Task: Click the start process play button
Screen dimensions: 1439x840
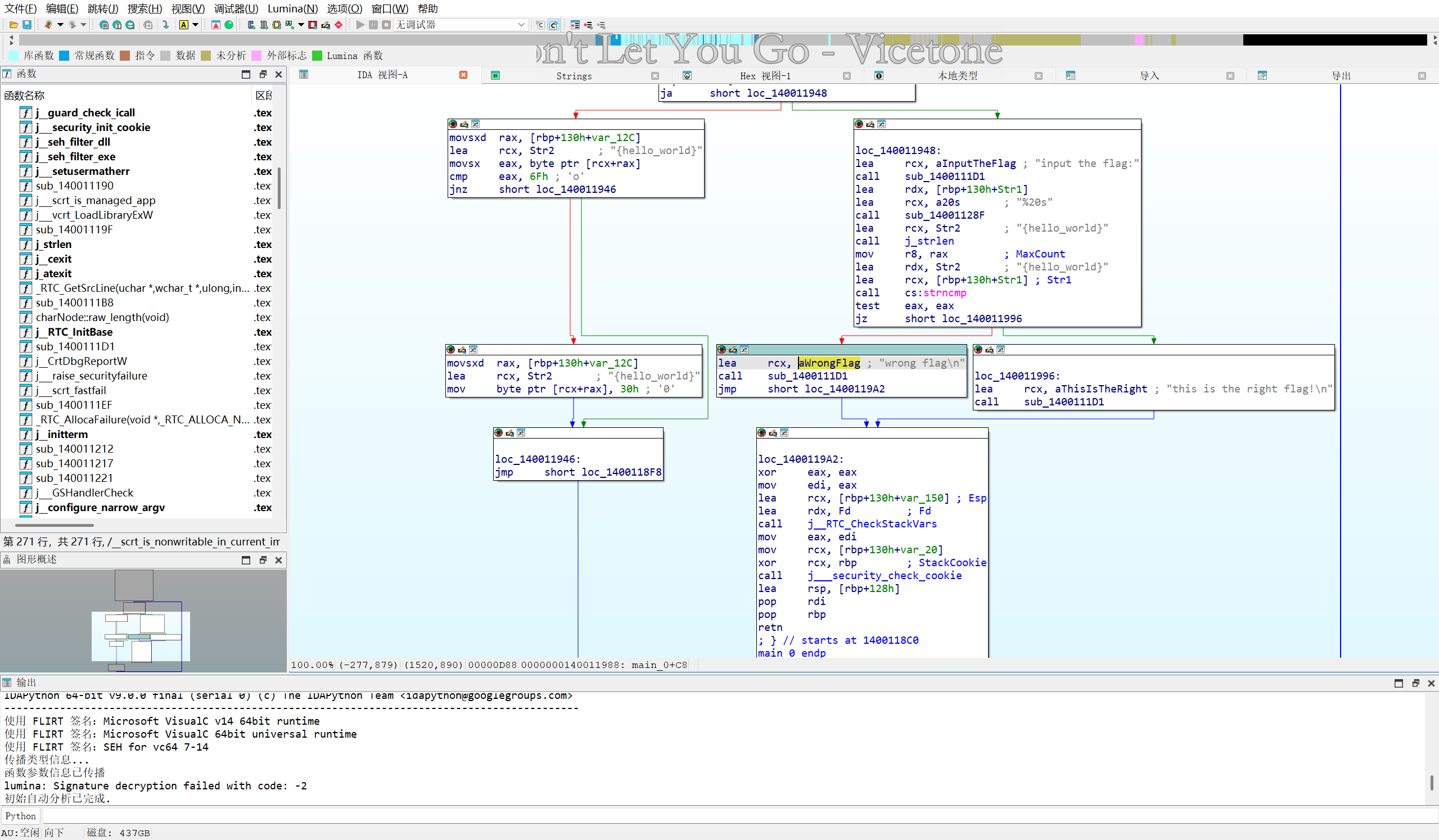Action: tap(360, 25)
